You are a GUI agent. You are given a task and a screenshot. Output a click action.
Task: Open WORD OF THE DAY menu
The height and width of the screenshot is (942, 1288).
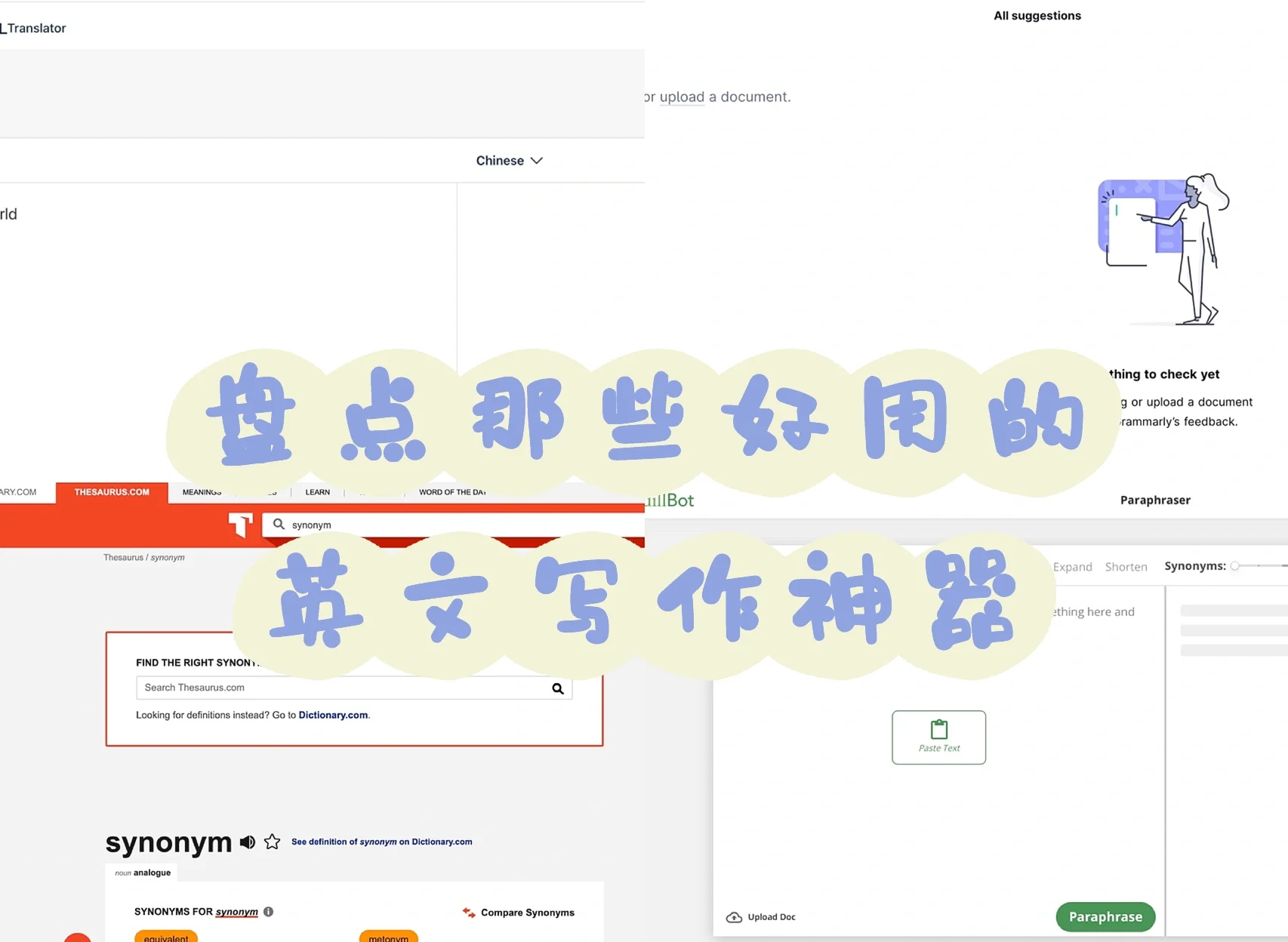tap(452, 492)
